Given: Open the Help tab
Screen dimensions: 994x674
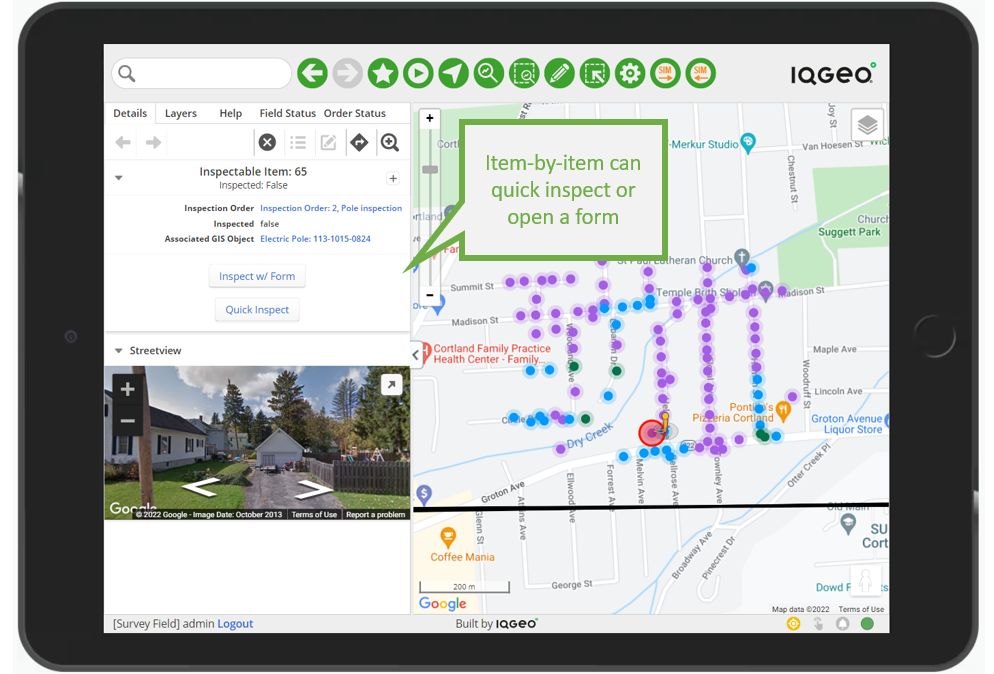Looking at the screenshot, I should 231,113.
